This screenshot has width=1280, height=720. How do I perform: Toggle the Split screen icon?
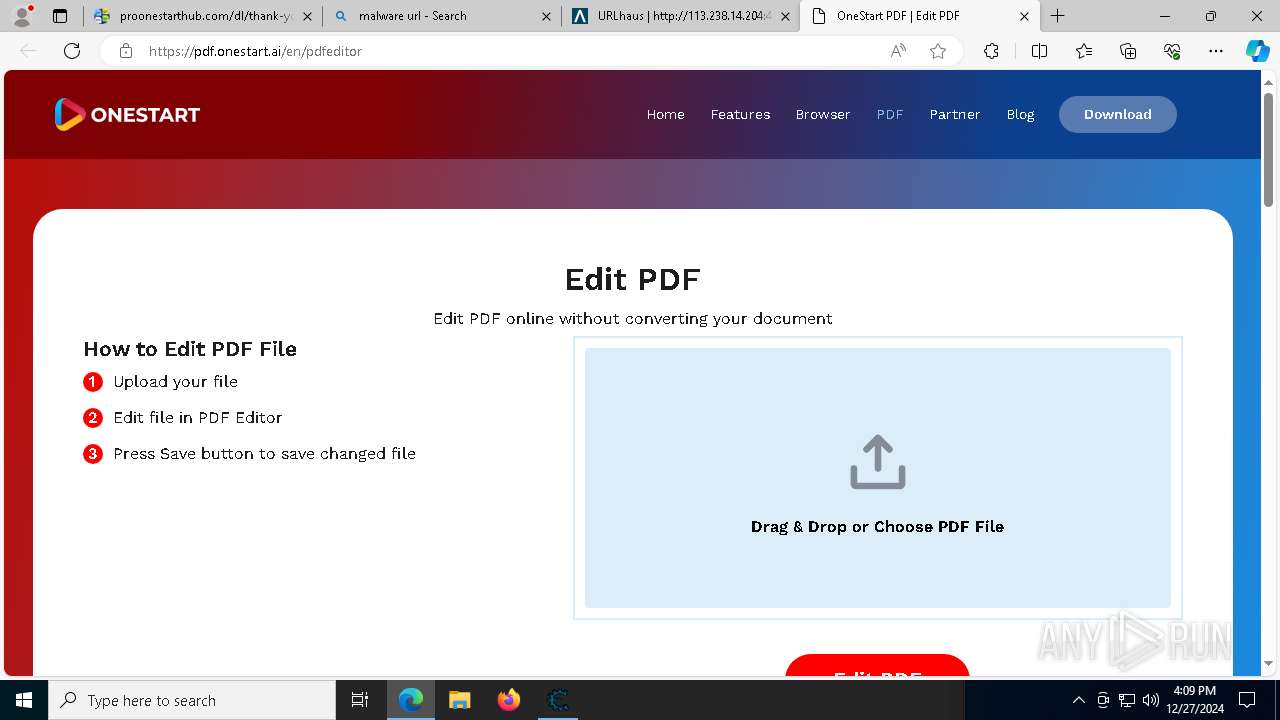(1039, 51)
